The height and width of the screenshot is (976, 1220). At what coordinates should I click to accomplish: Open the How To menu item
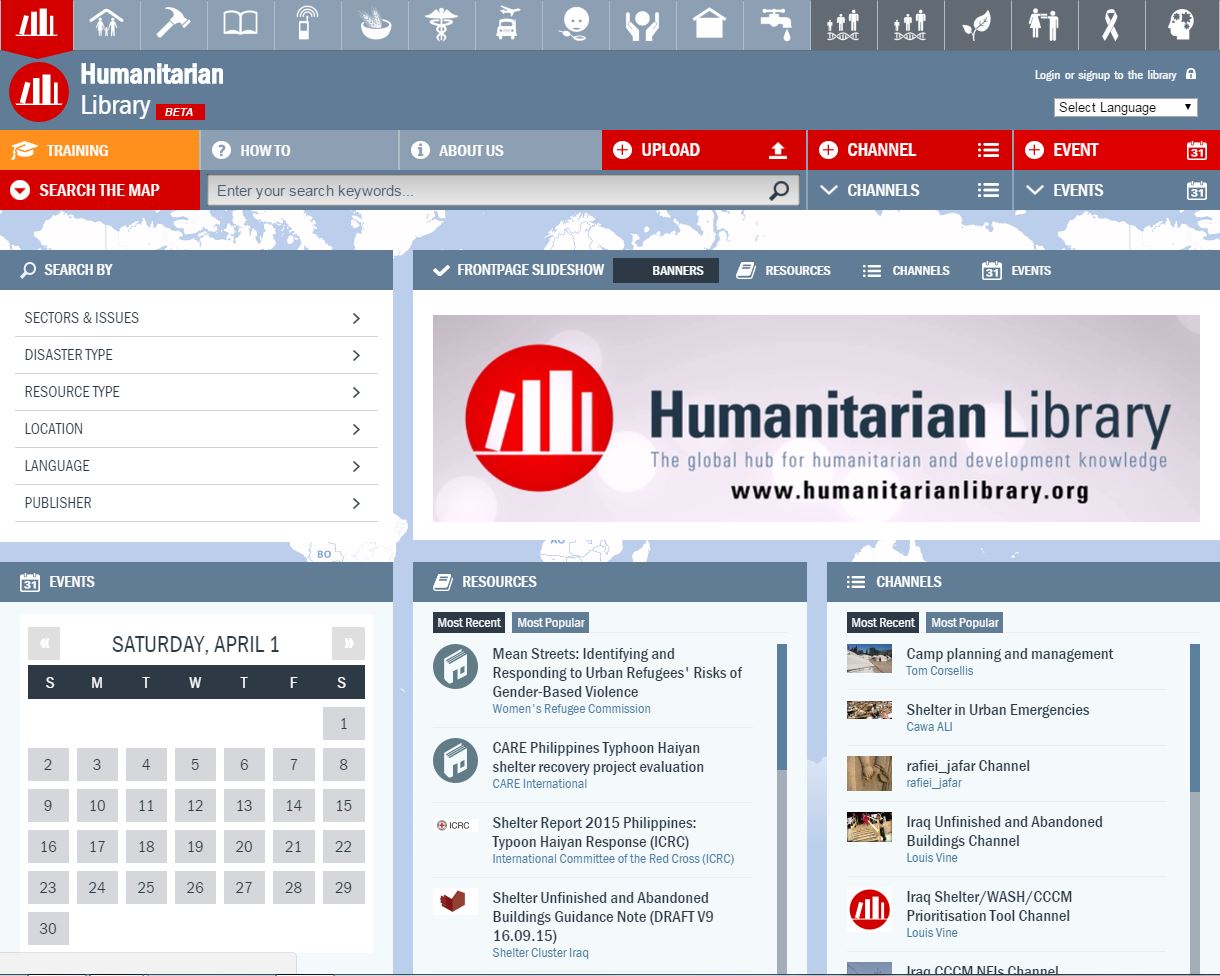[299, 150]
